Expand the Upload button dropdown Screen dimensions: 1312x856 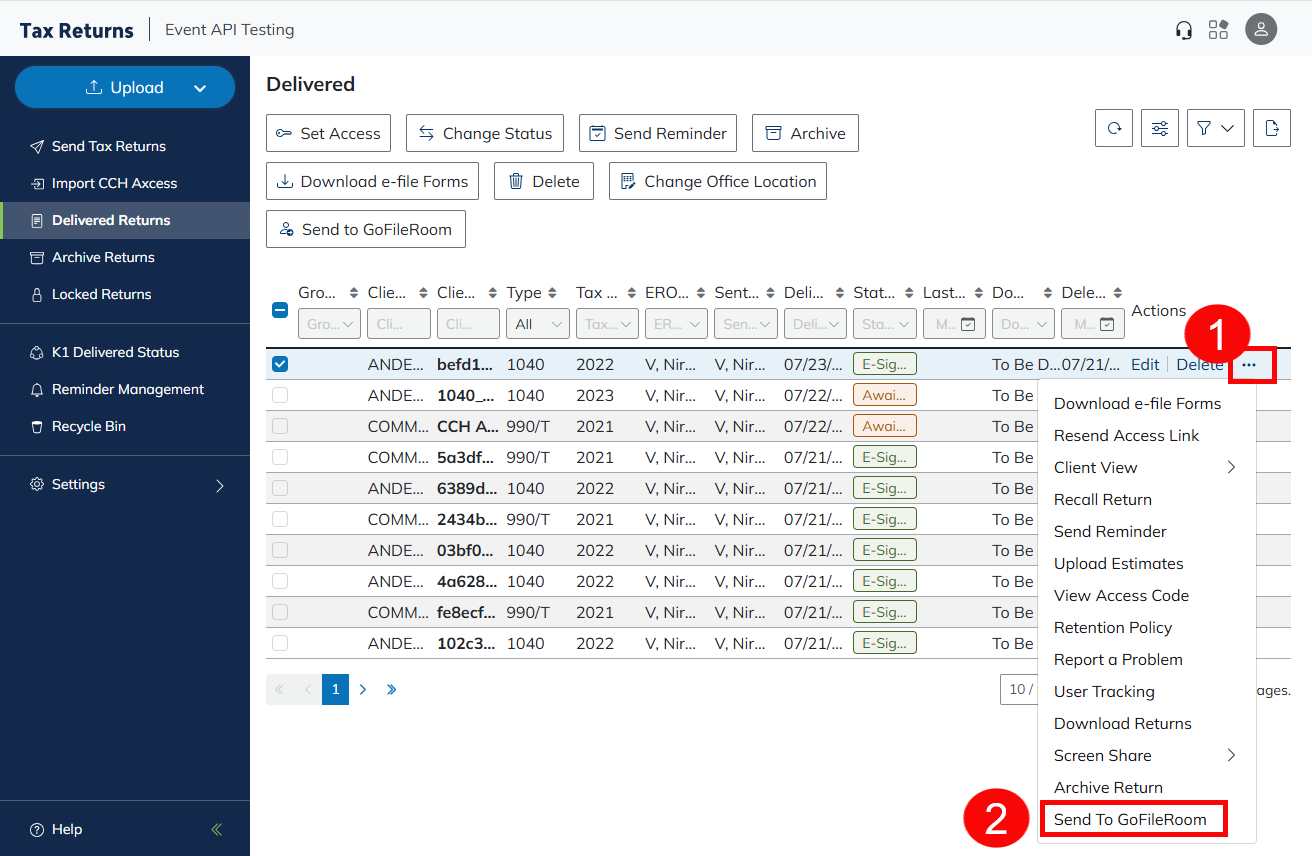tap(200, 88)
